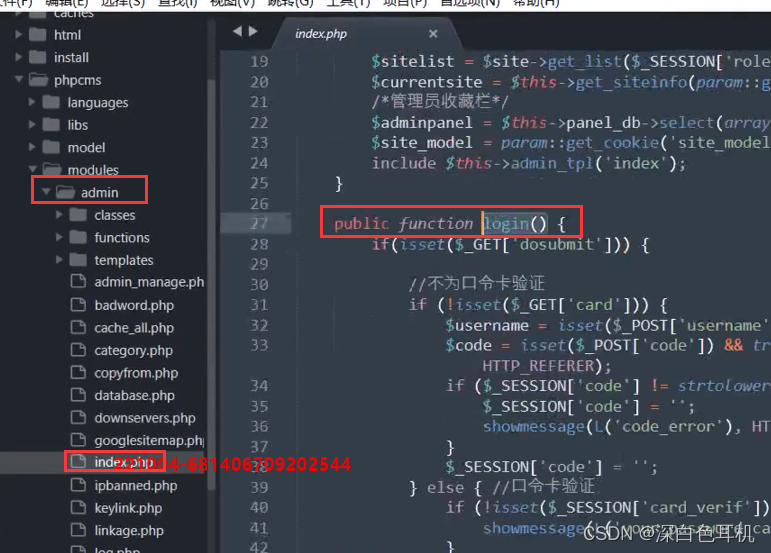Click the linkage.php file icon
Viewport: 771px width, 553px height.
[78, 530]
